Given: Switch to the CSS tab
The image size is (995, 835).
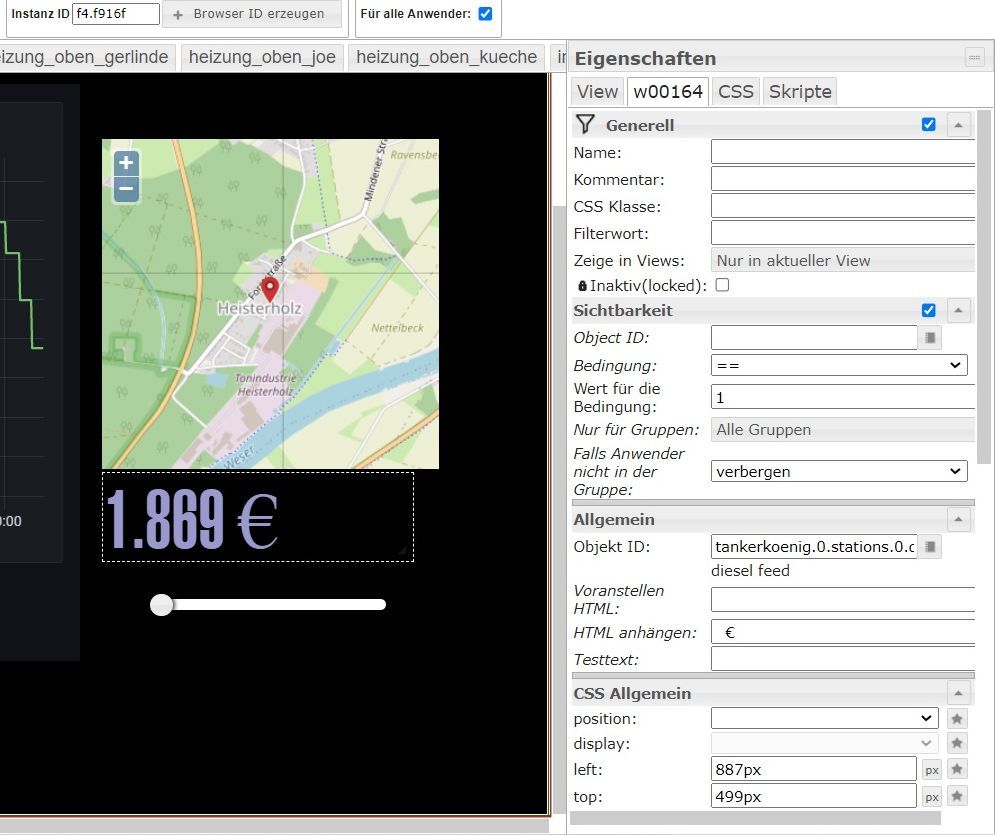Looking at the screenshot, I should click(x=736, y=91).
